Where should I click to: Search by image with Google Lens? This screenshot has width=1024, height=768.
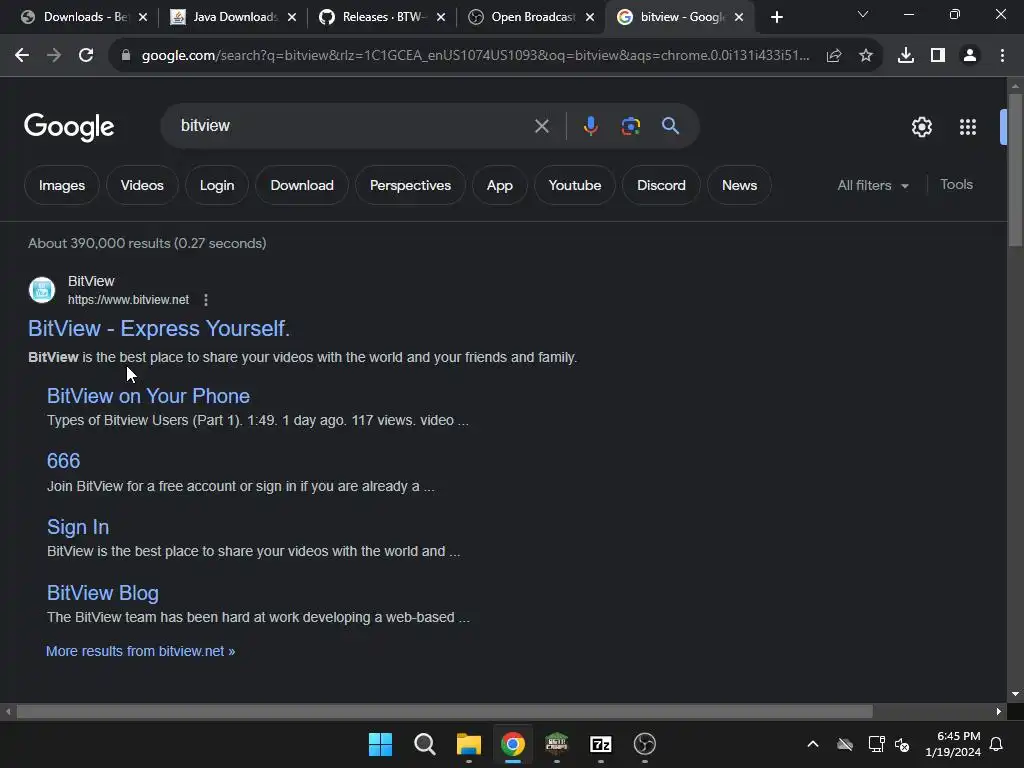630,125
